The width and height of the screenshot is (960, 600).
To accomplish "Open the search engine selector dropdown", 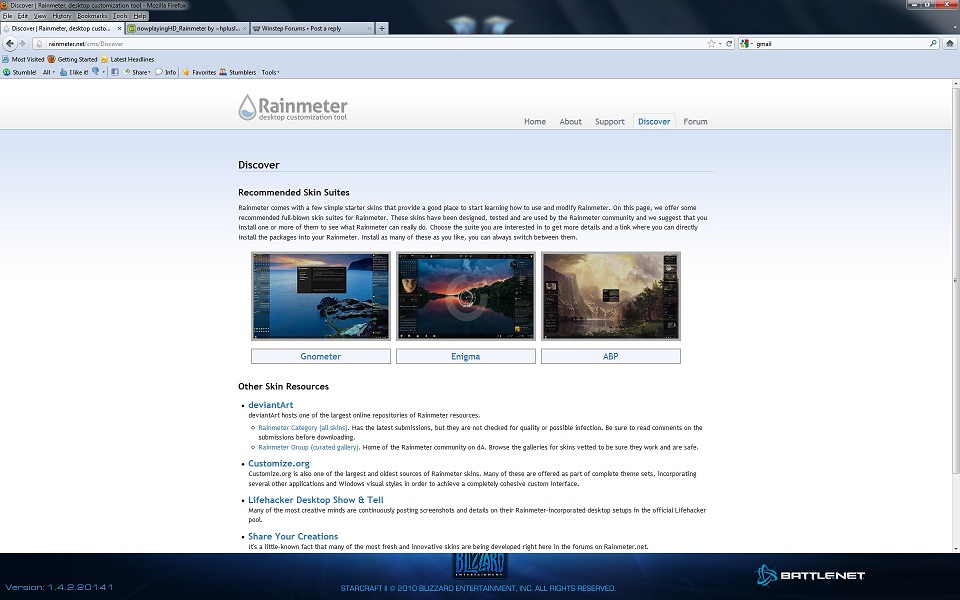I will pos(746,44).
